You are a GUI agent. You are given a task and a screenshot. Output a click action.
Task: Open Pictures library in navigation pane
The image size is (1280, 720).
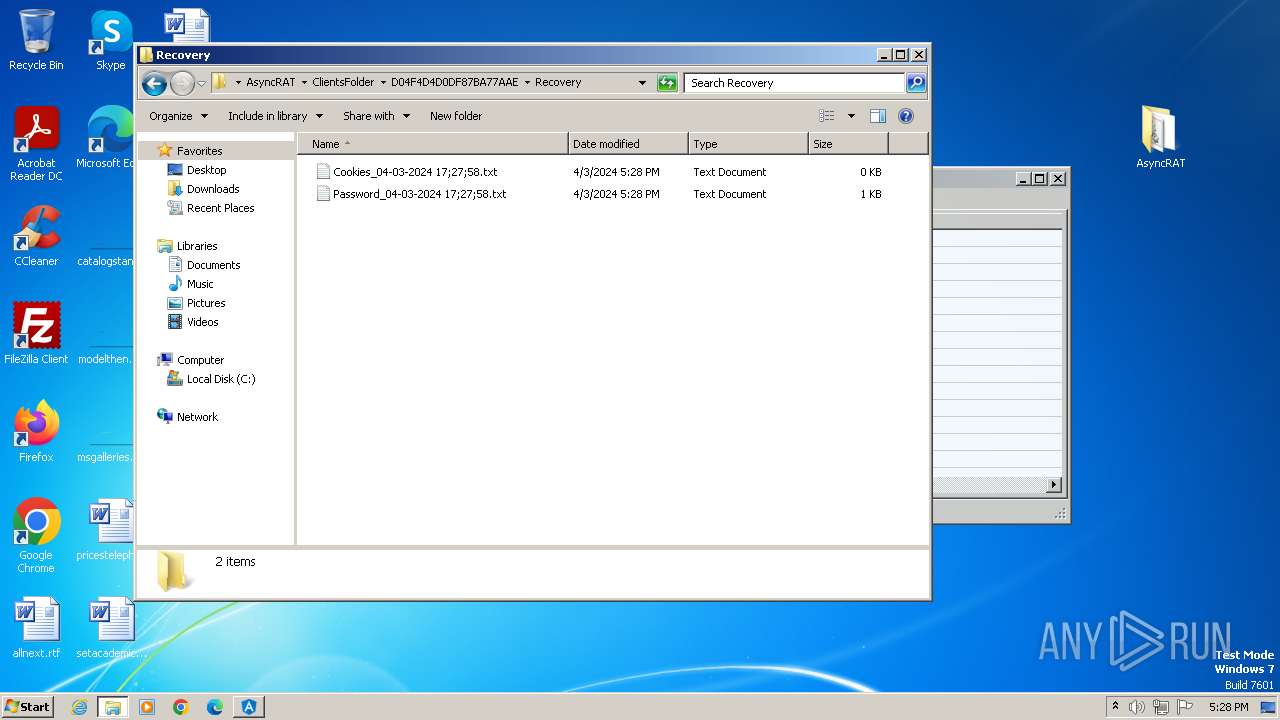pos(206,303)
